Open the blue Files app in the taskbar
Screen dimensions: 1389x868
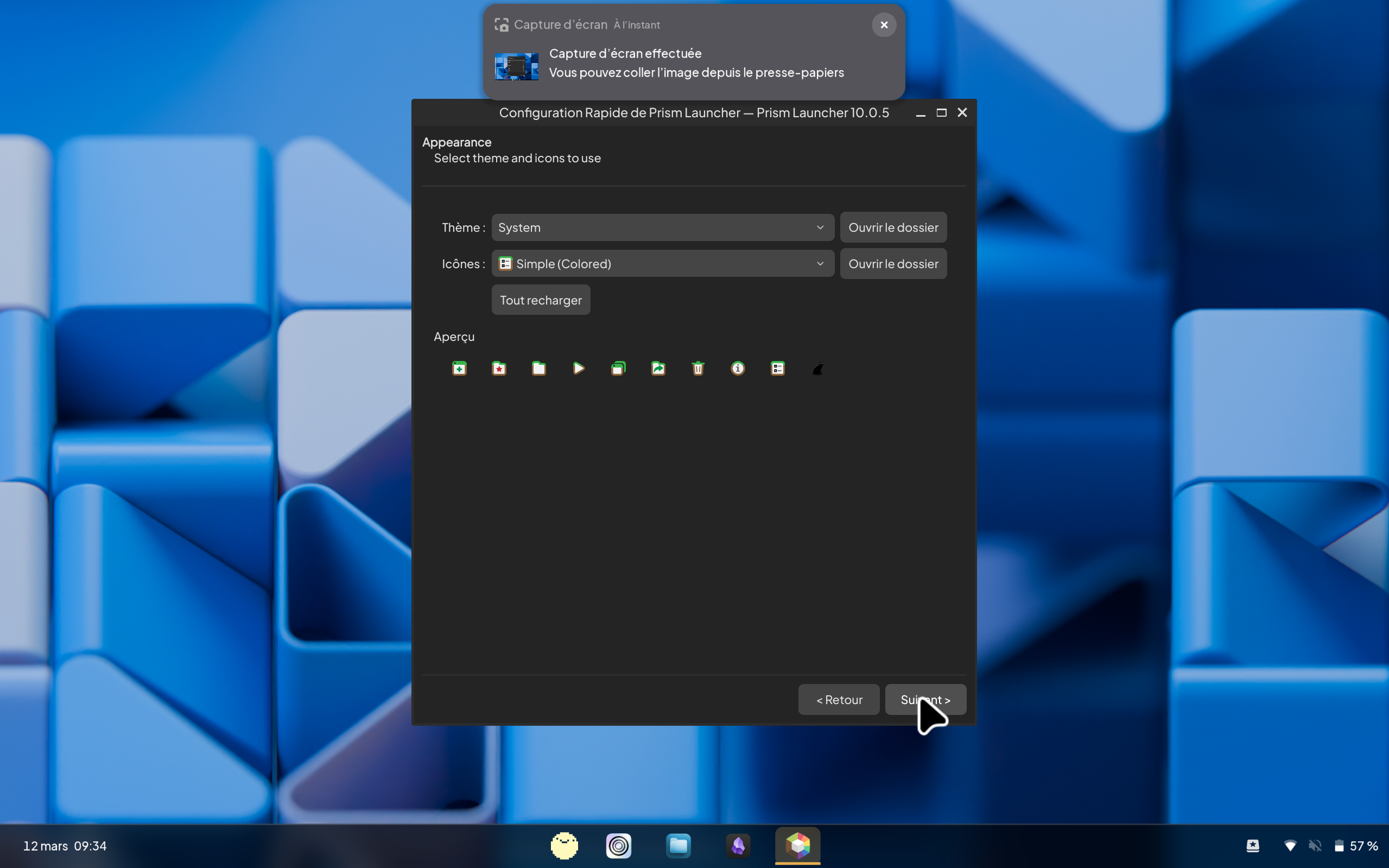click(678, 846)
